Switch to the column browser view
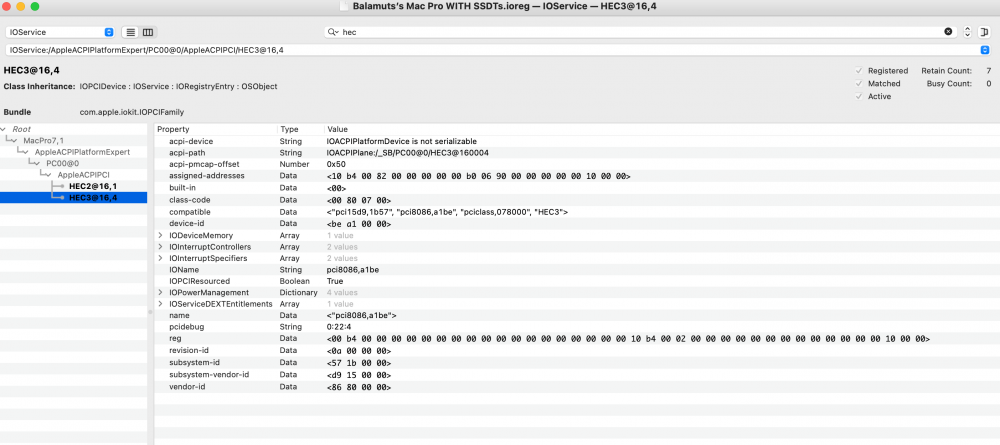 [x=148, y=32]
